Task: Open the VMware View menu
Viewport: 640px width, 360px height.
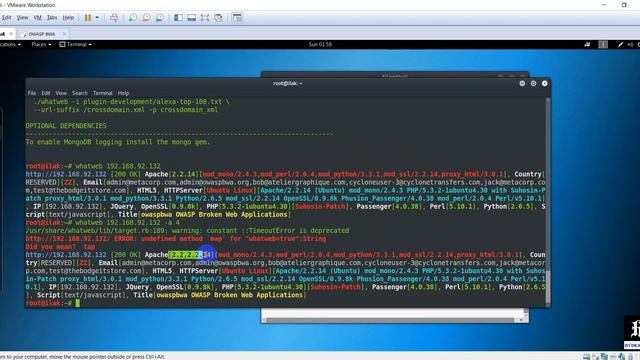Action: point(22,18)
